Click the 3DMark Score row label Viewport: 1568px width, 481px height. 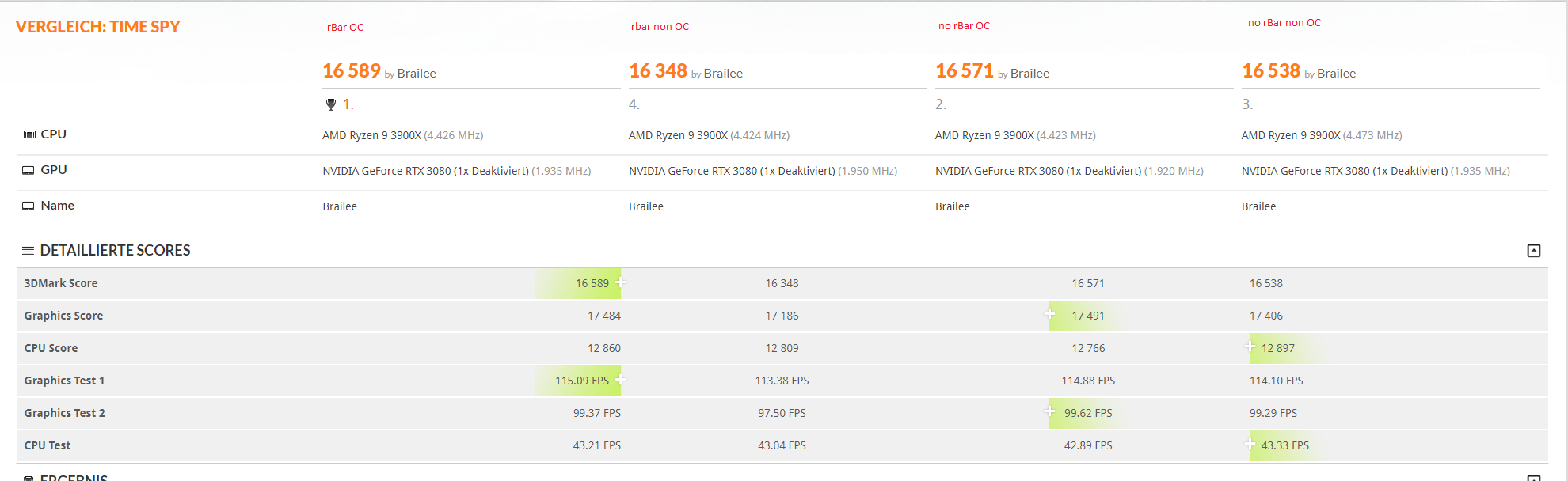pyautogui.click(x=61, y=283)
